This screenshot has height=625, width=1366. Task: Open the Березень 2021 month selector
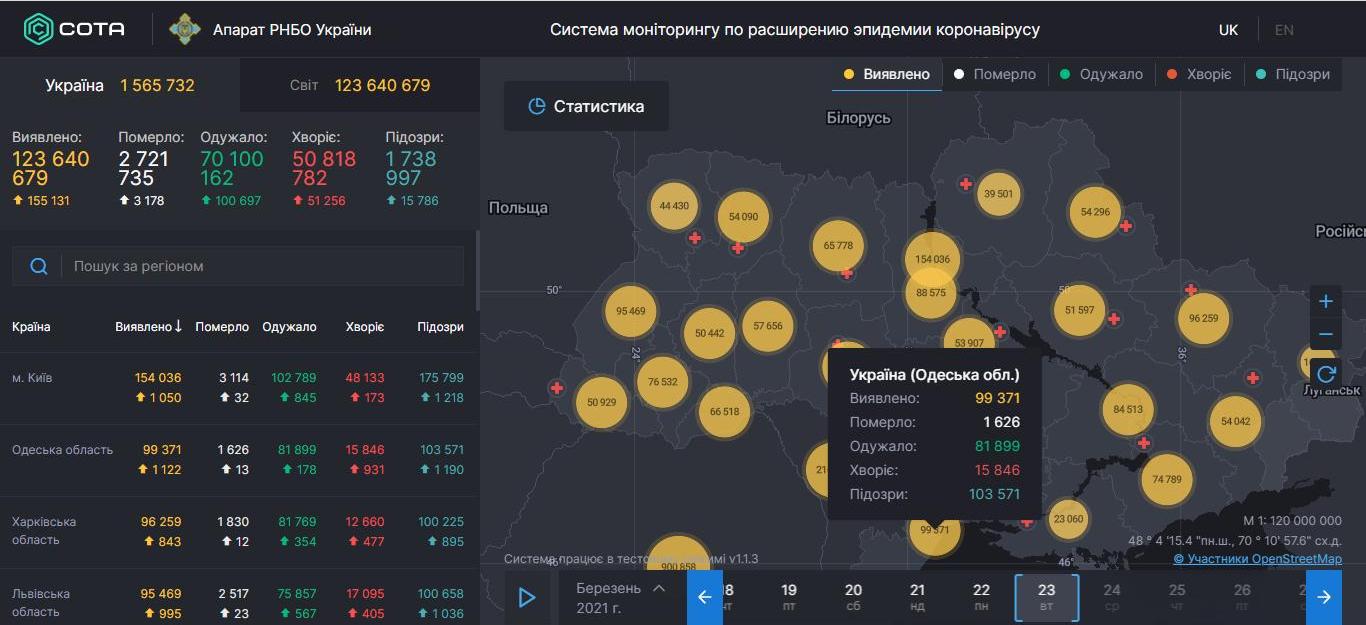tap(621, 597)
